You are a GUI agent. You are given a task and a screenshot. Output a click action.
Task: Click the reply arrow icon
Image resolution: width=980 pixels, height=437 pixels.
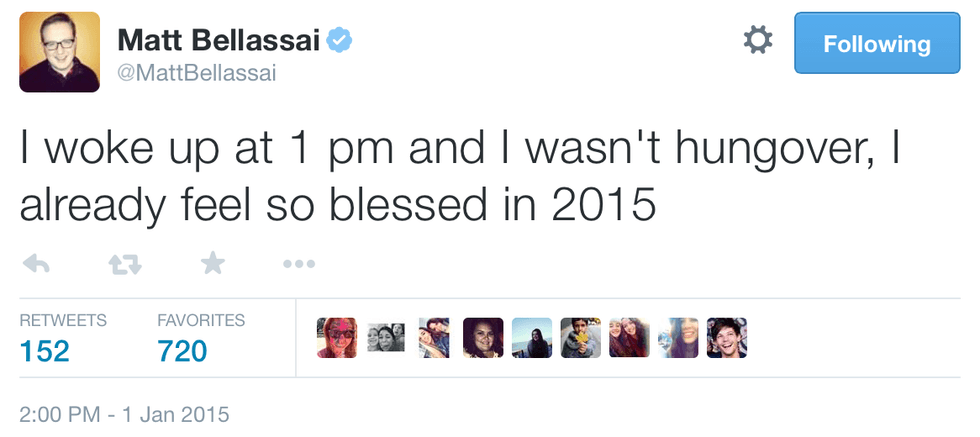click(x=35, y=264)
